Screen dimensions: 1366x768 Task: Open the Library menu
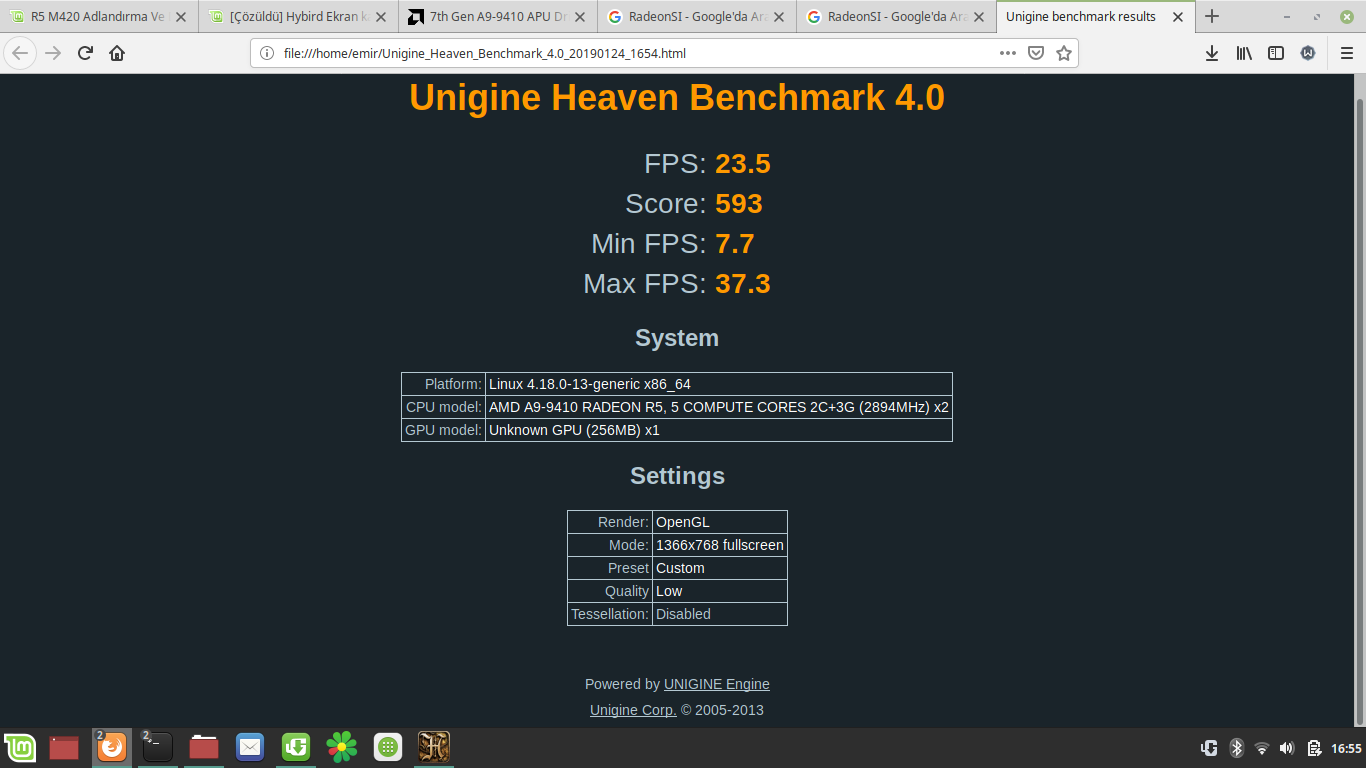(1244, 53)
